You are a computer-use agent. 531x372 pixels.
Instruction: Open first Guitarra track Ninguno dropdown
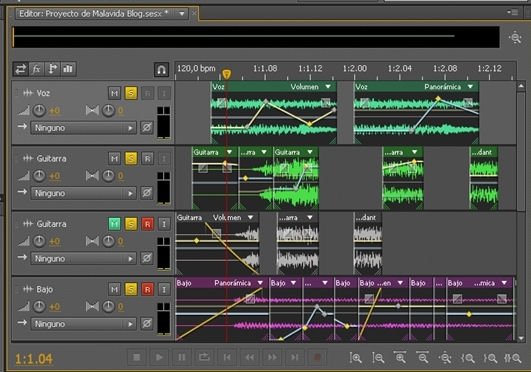click(x=84, y=193)
